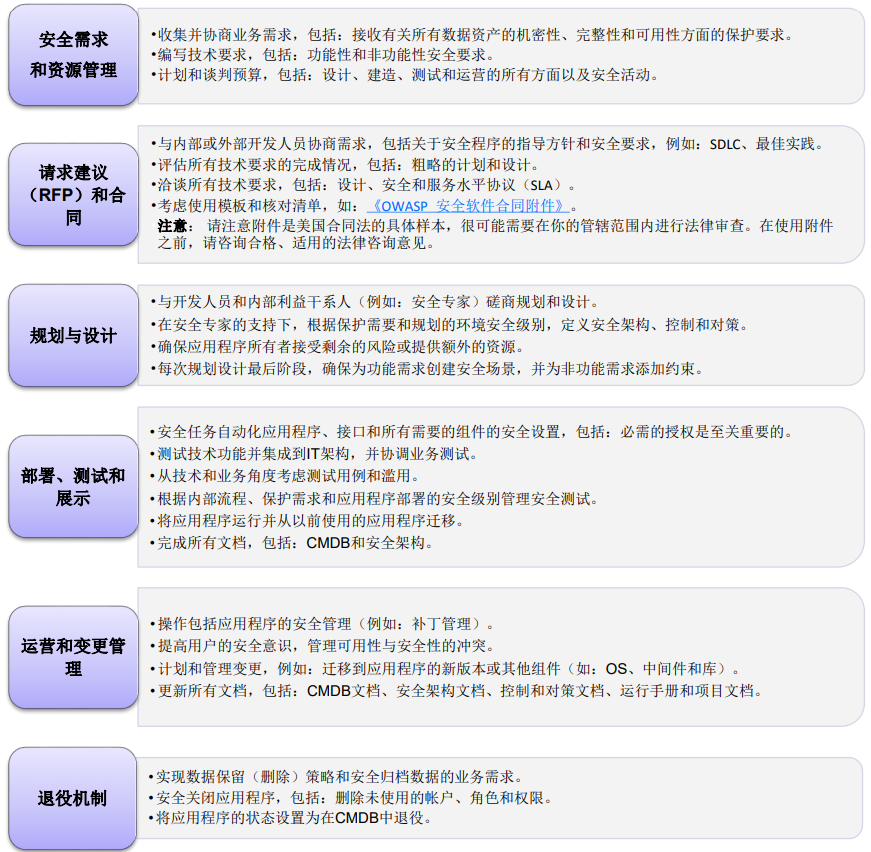Click bullet starting 在安全专家的支持下
Viewport: 871px width, 852px height.
point(450,325)
